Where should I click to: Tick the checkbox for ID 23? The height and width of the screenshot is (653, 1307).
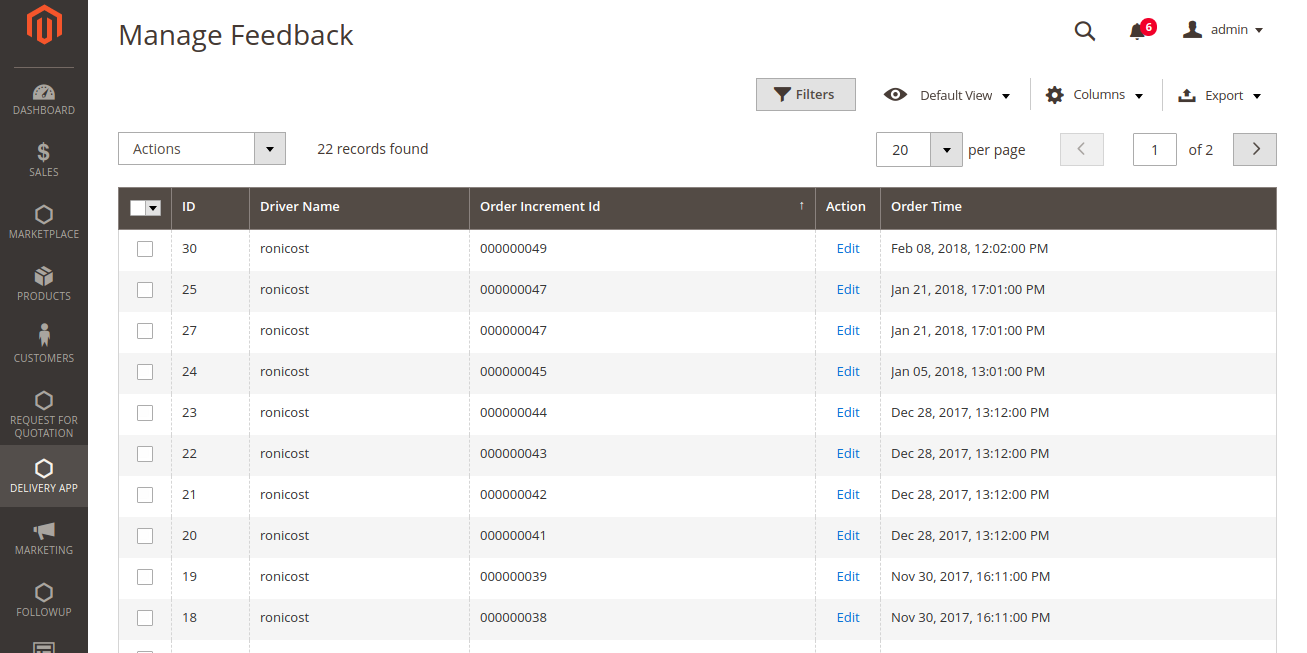[x=145, y=413]
